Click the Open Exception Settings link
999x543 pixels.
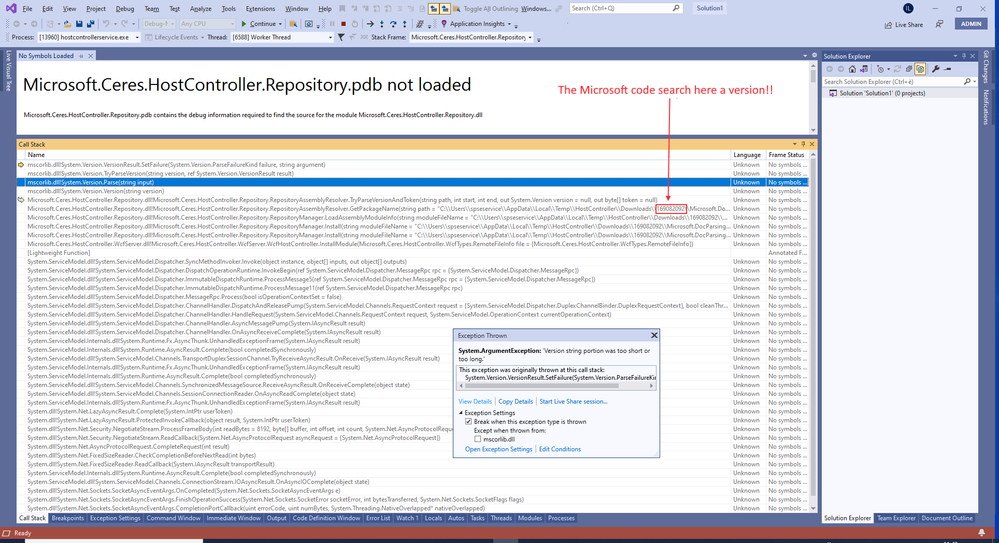click(498, 449)
